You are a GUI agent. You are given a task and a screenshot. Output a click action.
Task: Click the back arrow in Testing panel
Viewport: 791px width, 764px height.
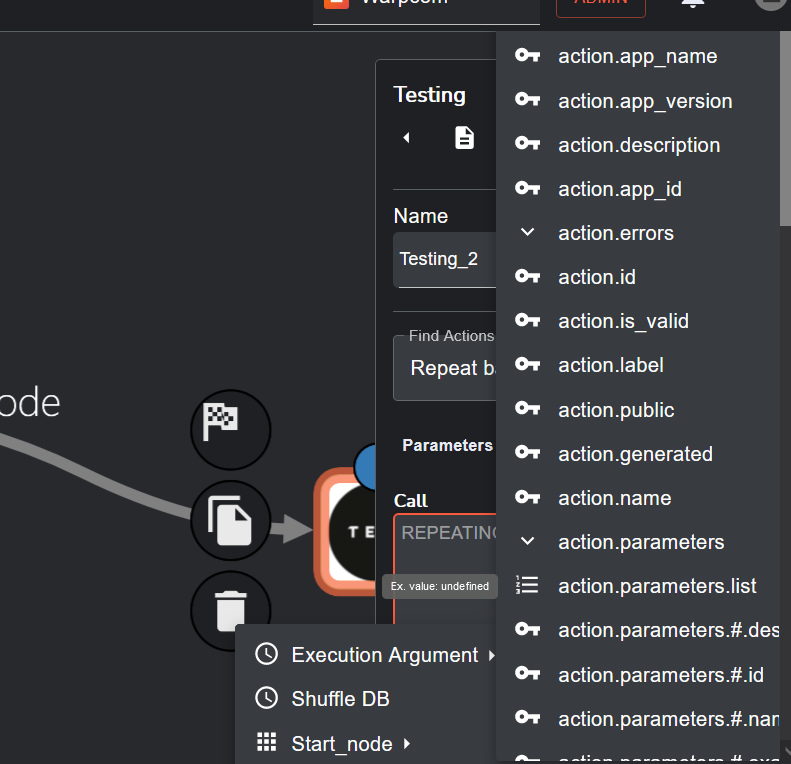407,137
